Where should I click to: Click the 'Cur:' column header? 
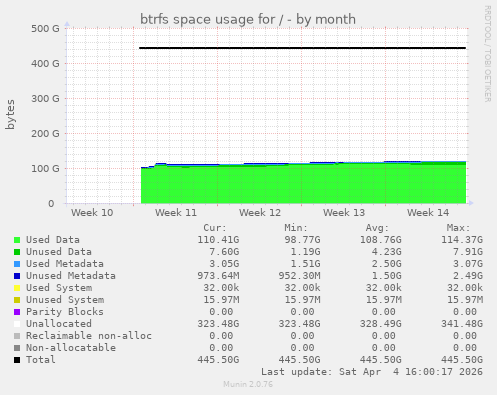[215, 228]
